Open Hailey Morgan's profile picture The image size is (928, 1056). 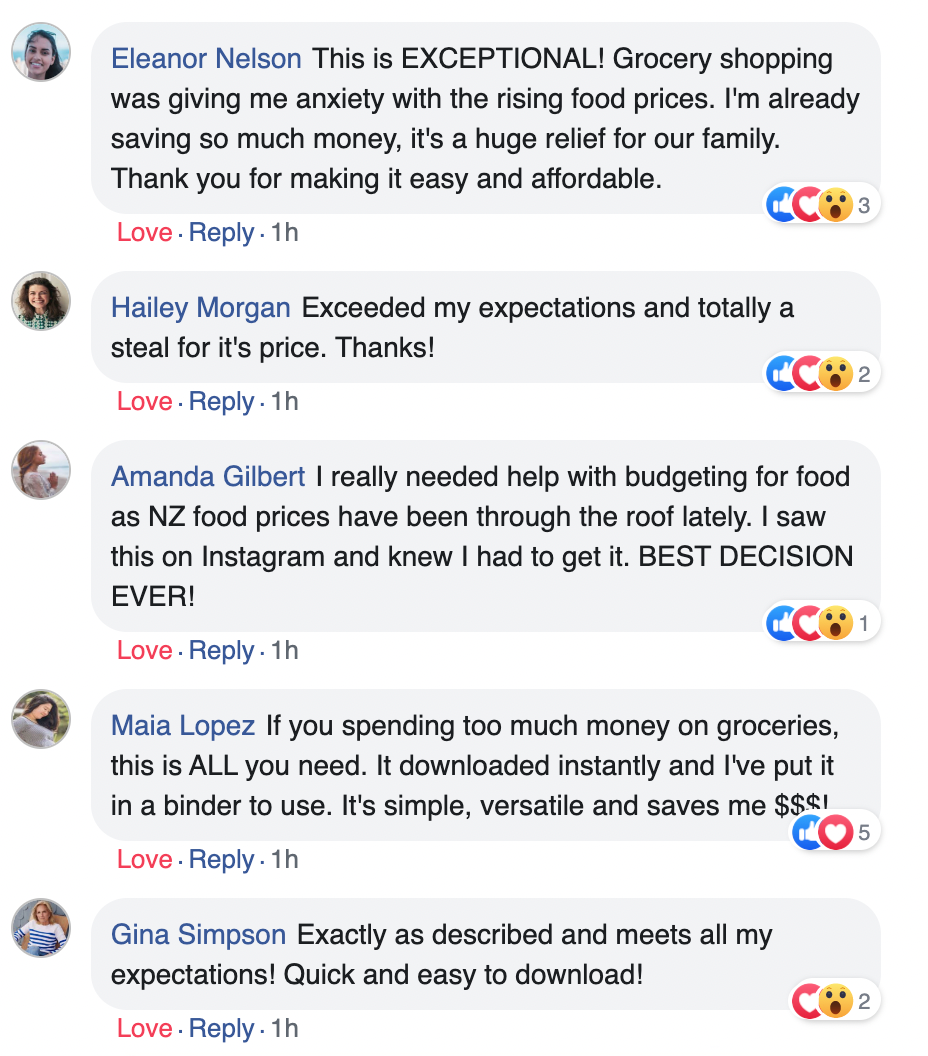(x=41, y=301)
